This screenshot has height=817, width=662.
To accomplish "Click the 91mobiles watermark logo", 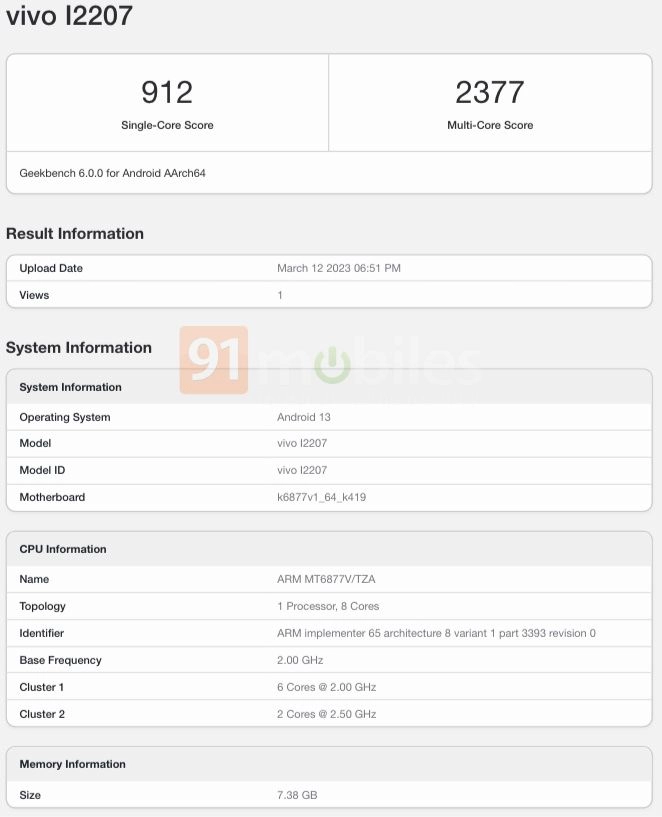I will pyautogui.click(x=215, y=361).
